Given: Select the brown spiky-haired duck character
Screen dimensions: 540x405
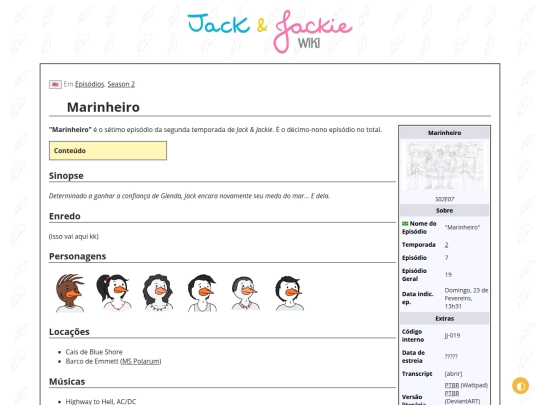Looking at the screenshot, I should pos(70,293).
